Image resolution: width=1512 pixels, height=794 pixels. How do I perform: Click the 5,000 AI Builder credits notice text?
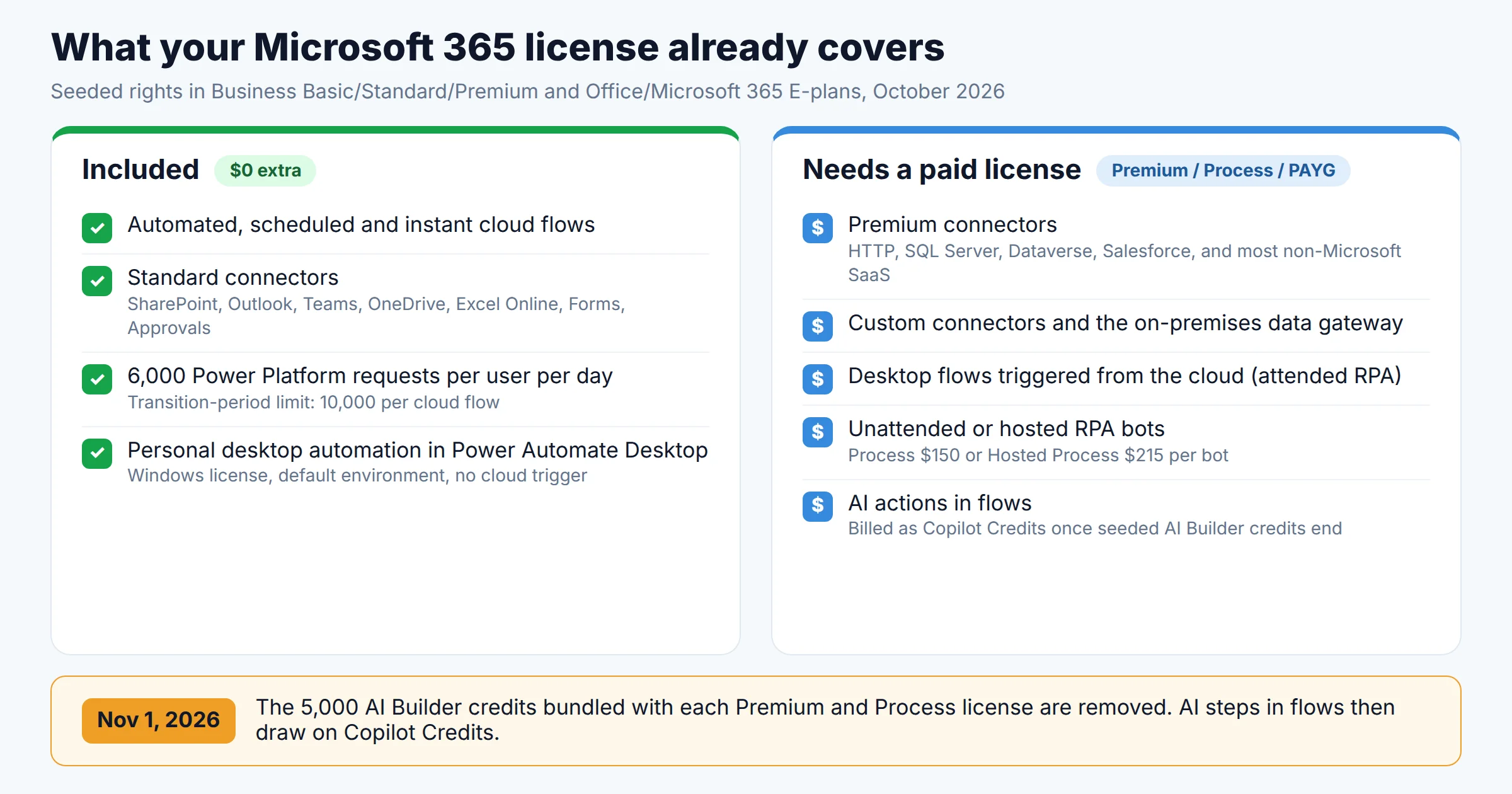click(x=825, y=720)
